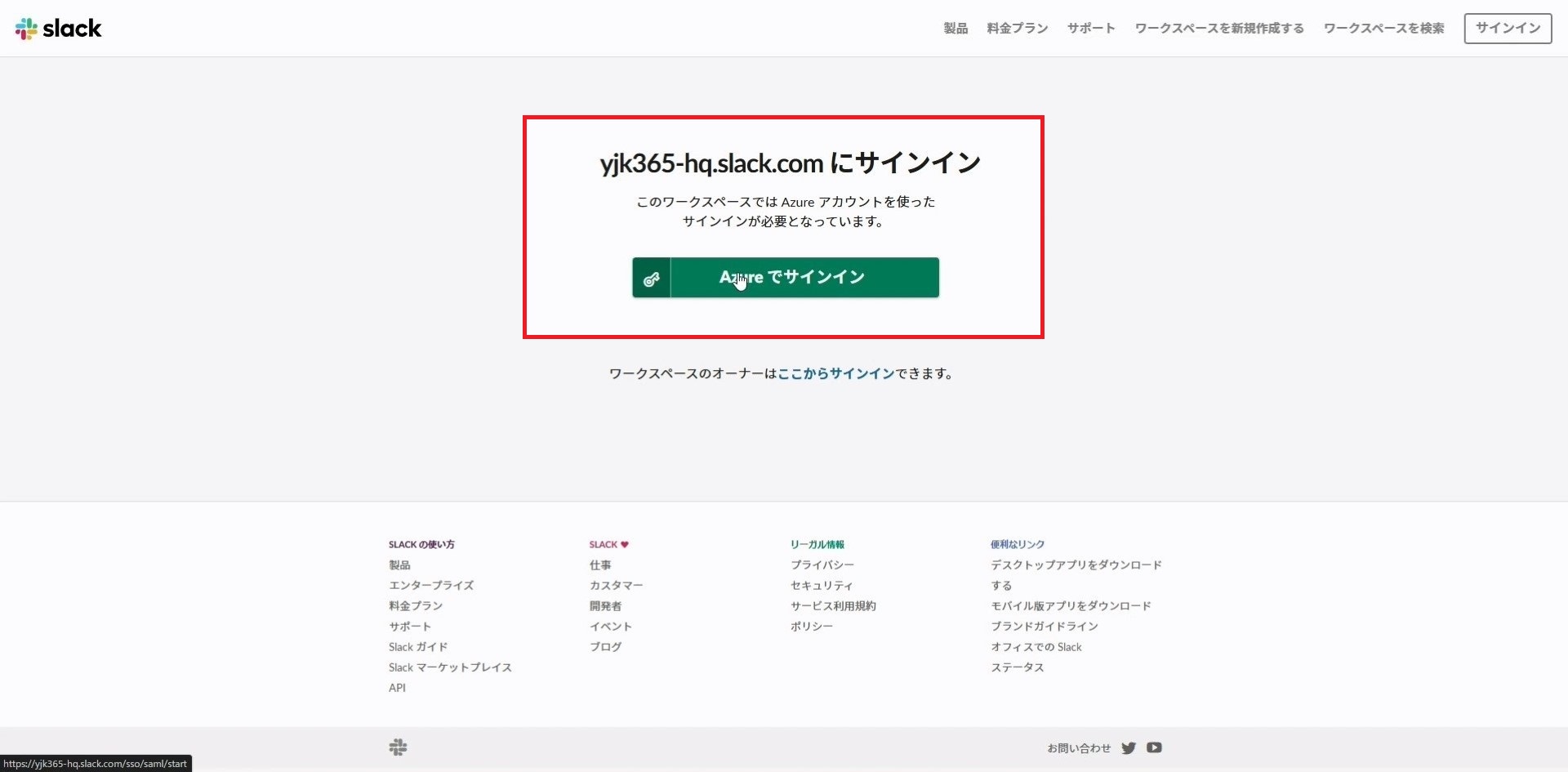Open footer 製品 link
The width and height of the screenshot is (1568, 772).
pyautogui.click(x=399, y=564)
